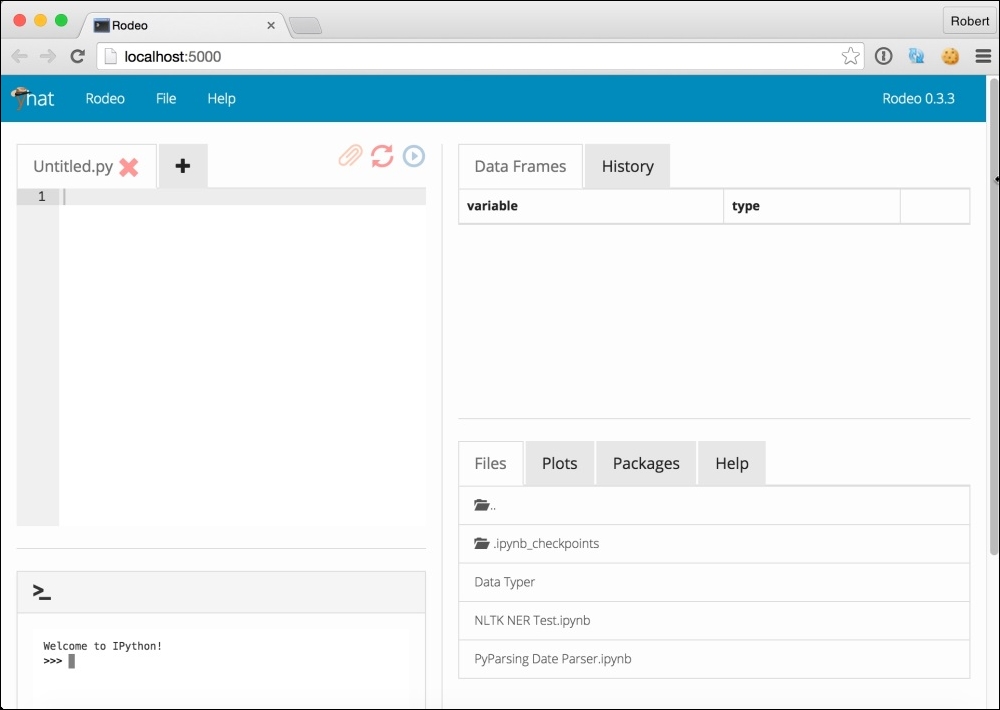Click the red refresh arrows icon
Screen dimensions: 1000x710
(382, 156)
